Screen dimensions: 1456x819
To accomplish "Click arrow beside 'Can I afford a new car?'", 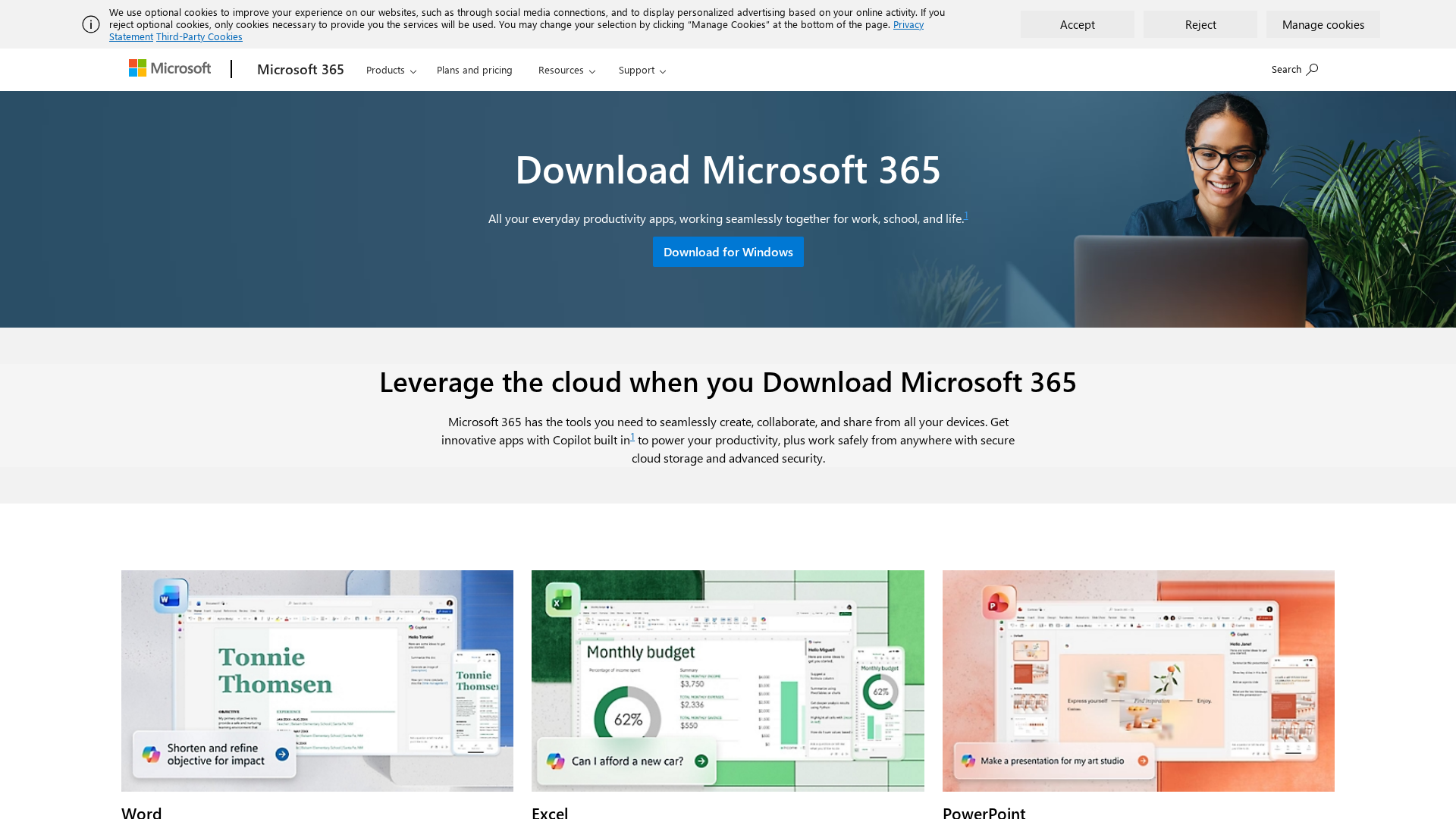I will pyautogui.click(x=701, y=761).
